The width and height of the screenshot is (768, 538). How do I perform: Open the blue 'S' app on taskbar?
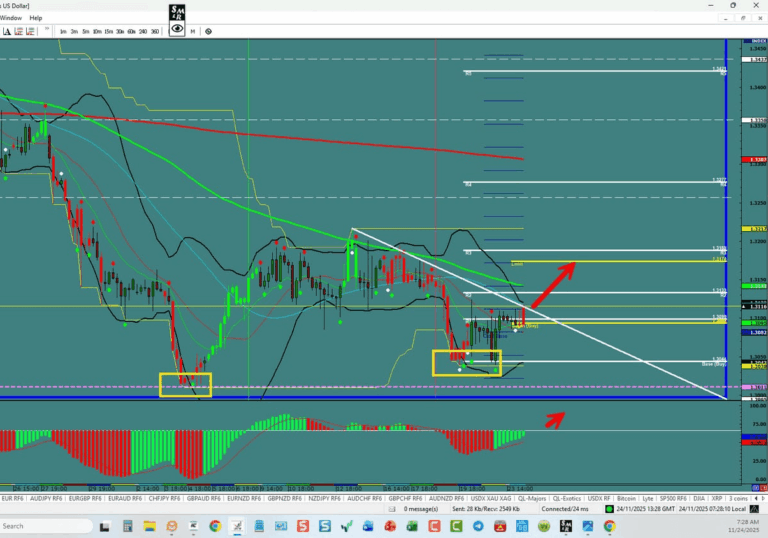point(325,527)
